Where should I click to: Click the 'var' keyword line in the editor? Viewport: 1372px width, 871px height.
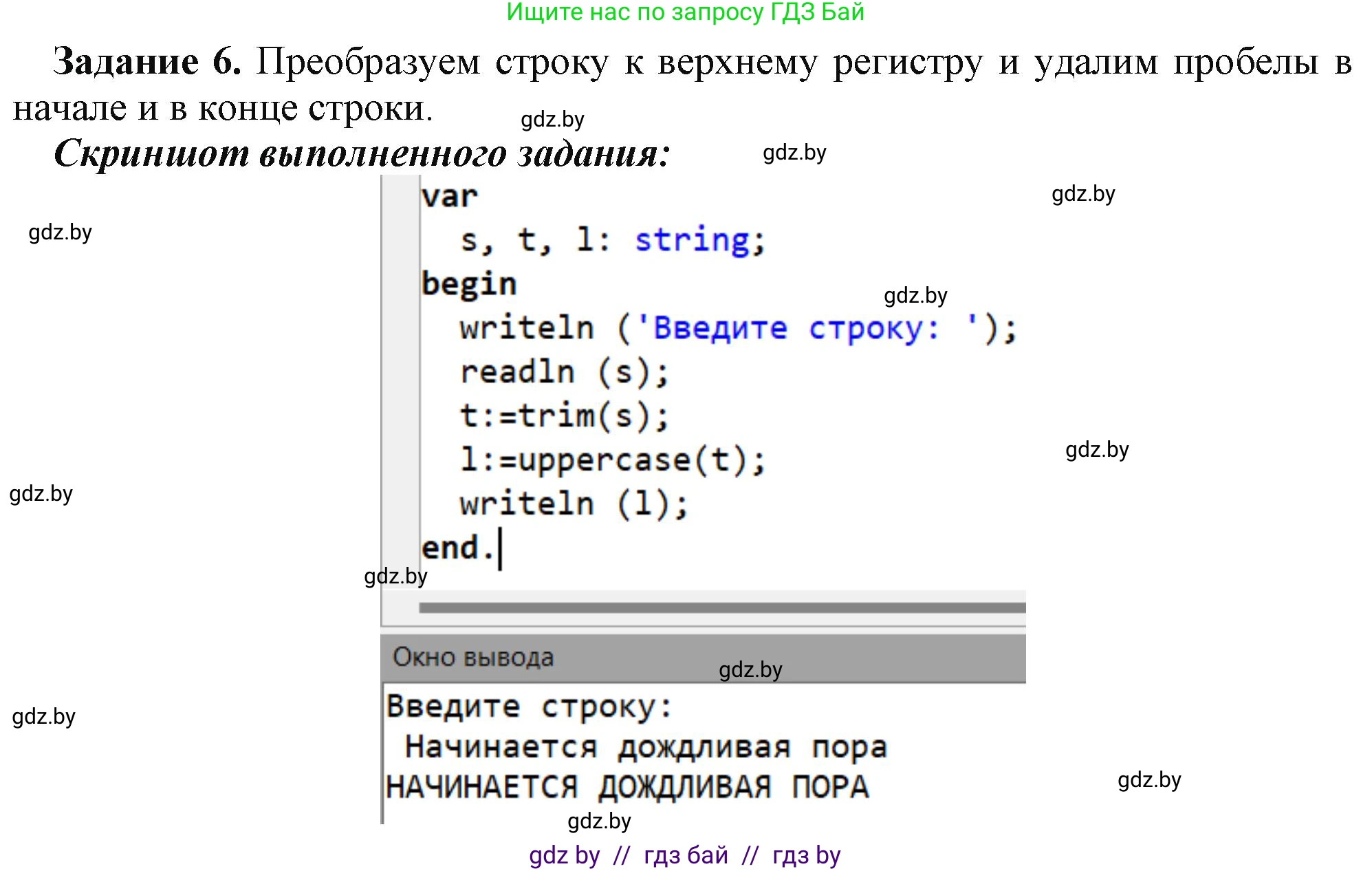click(x=449, y=197)
